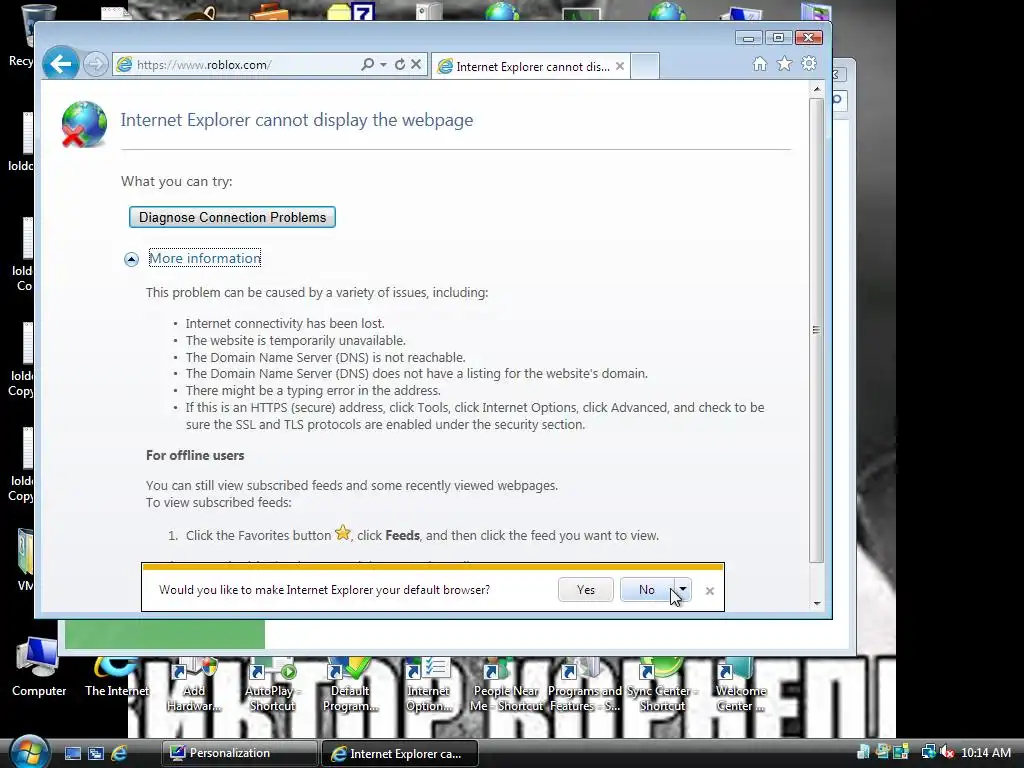Open Favorites with the star icon
Image resolution: width=1024 pixels, height=768 pixels.
pos(784,63)
